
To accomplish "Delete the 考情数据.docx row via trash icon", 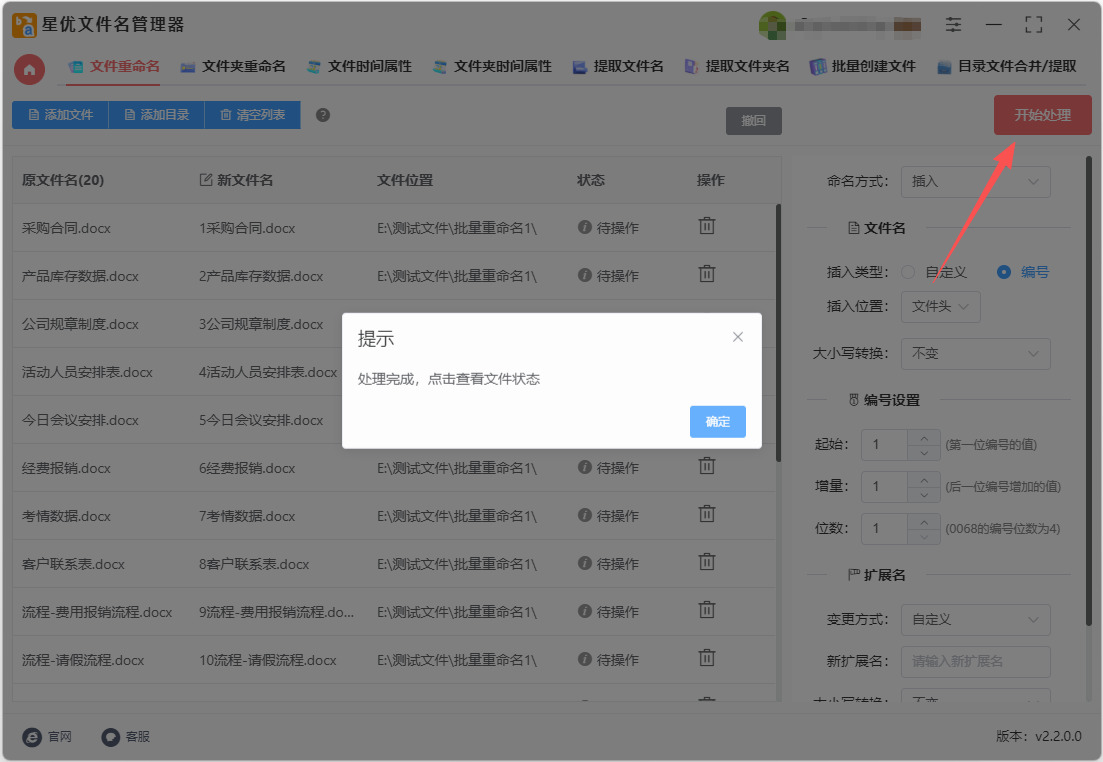I will tap(707, 514).
